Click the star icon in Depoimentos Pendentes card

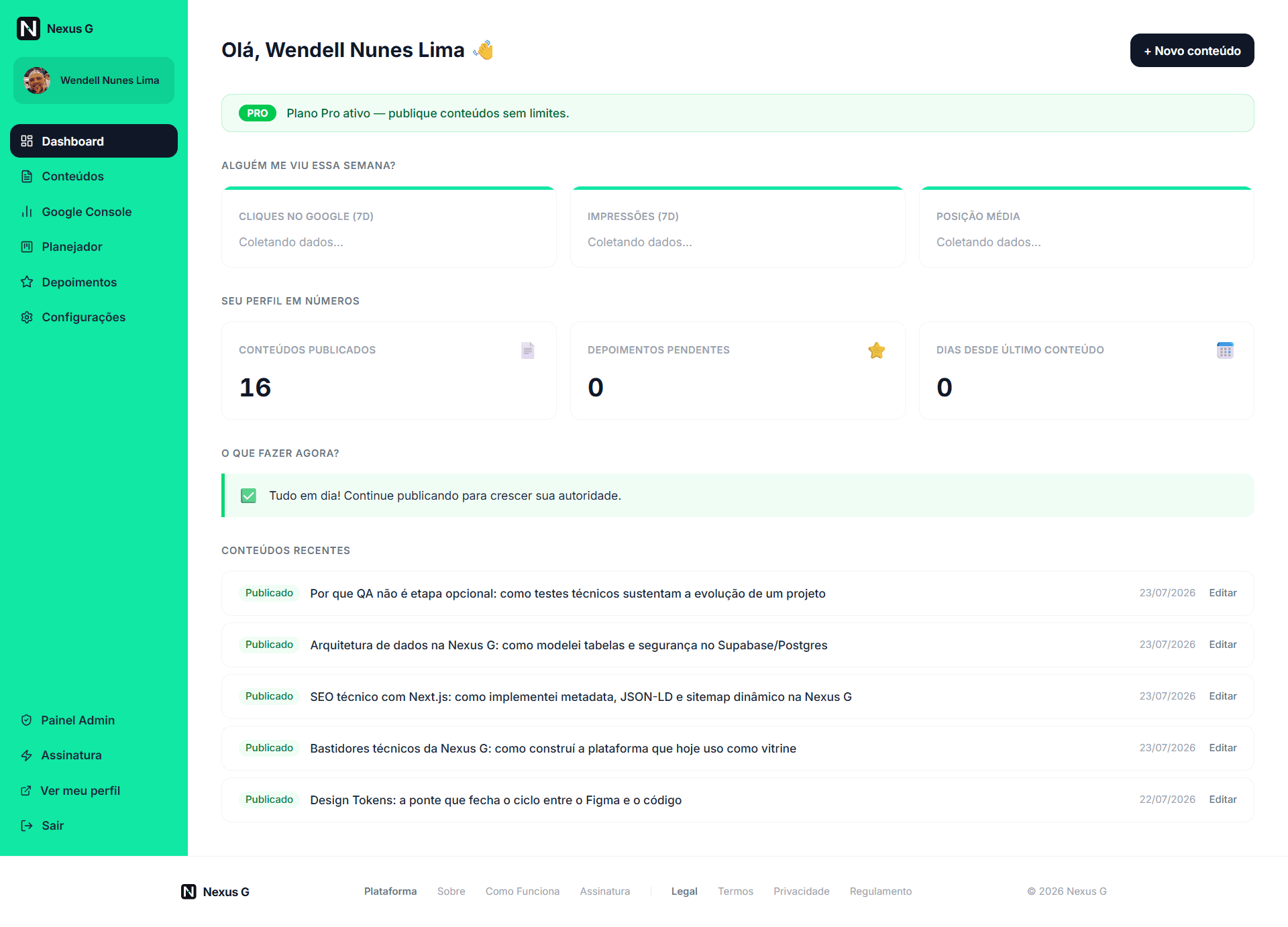pyautogui.click(x=877, y=350)
